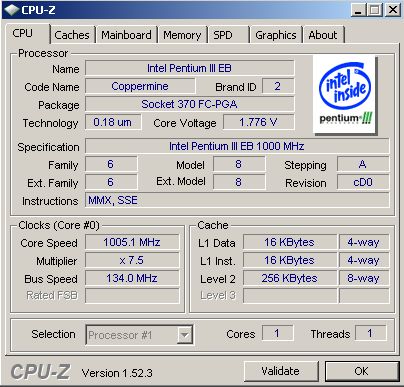Screen dimensions: 404x387
Task: Switch to the Caches tab
Action: point(72,35)
